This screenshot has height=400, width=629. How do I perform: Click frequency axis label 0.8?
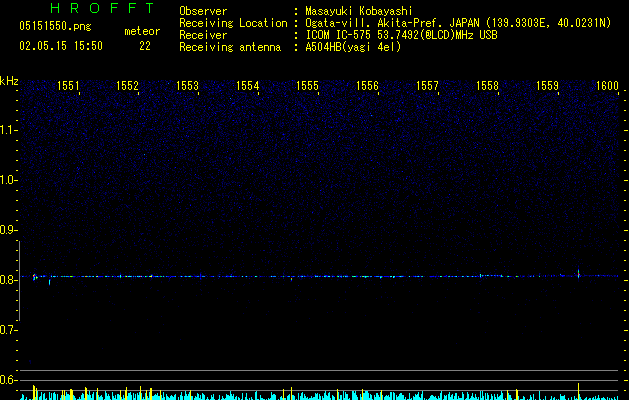8,280
